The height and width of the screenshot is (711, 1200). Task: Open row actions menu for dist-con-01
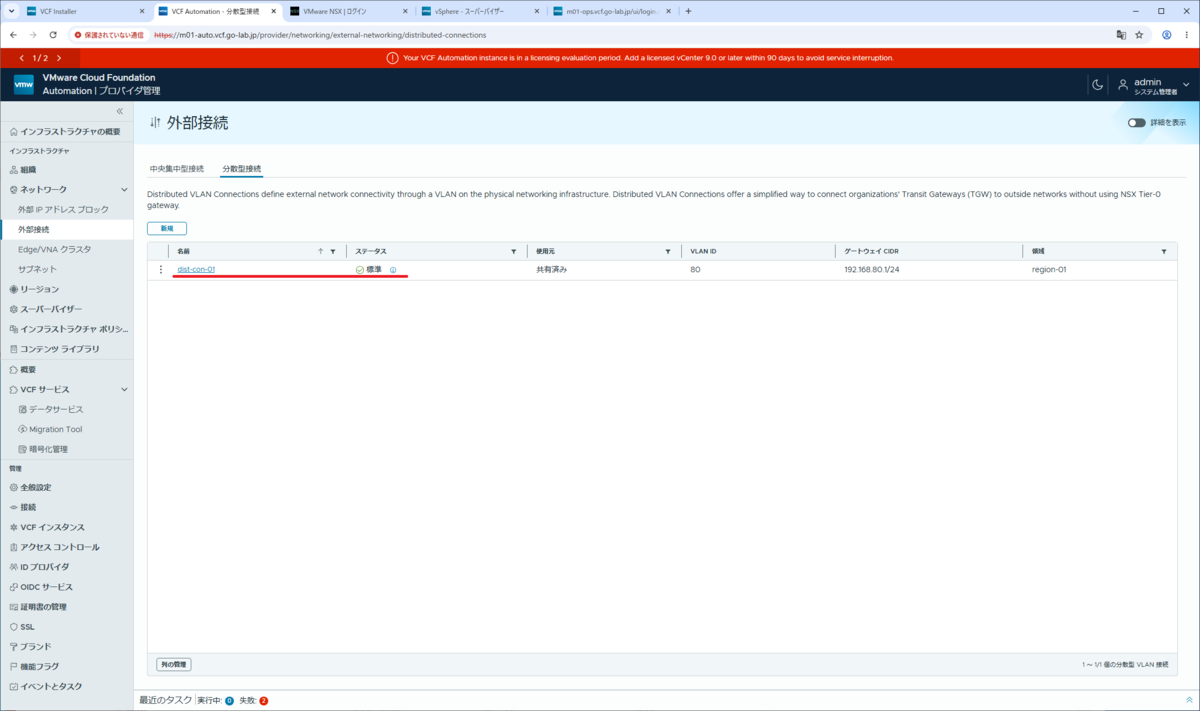pyautogui.click(x=161, y=269)
